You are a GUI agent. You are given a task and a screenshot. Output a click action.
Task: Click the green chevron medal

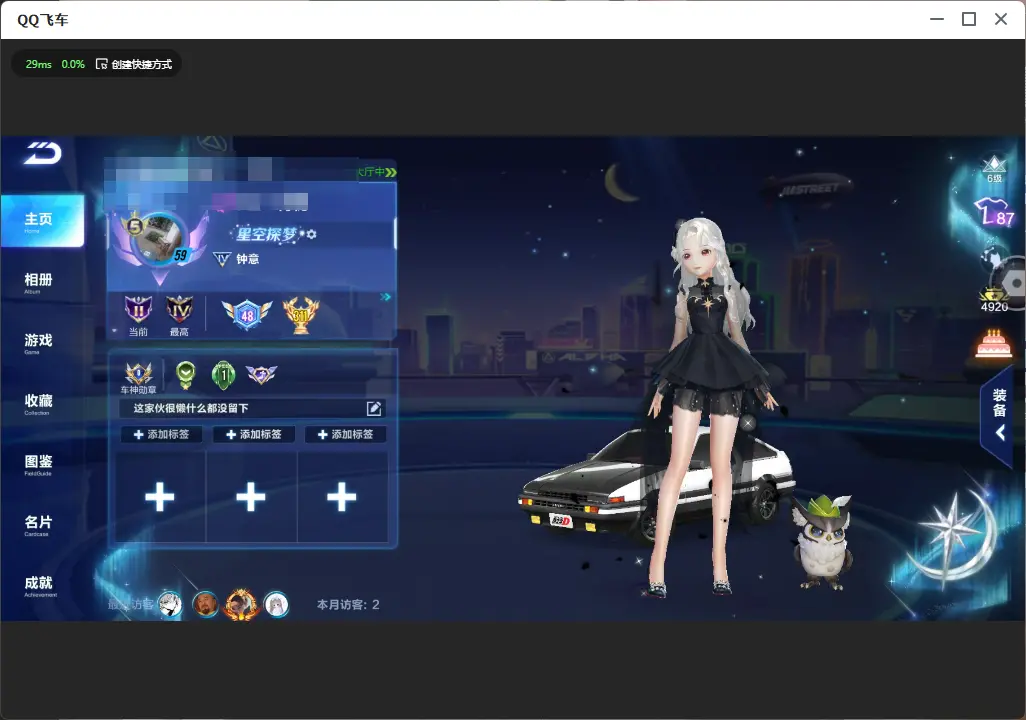[x=186, y=374]
